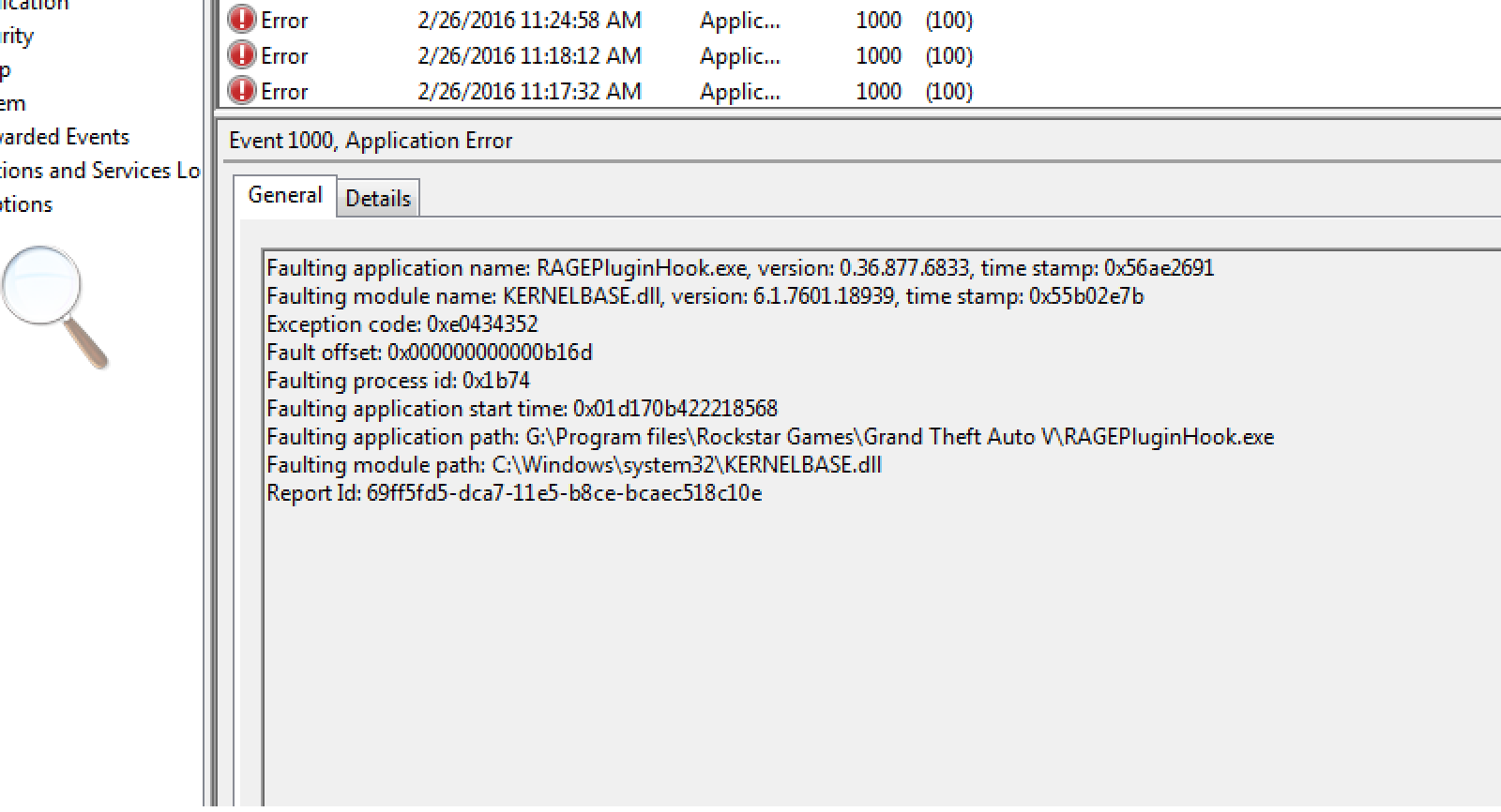This screenshot has width=1501, height=812.
Task: Select the General tab
Action: point(285,195)
